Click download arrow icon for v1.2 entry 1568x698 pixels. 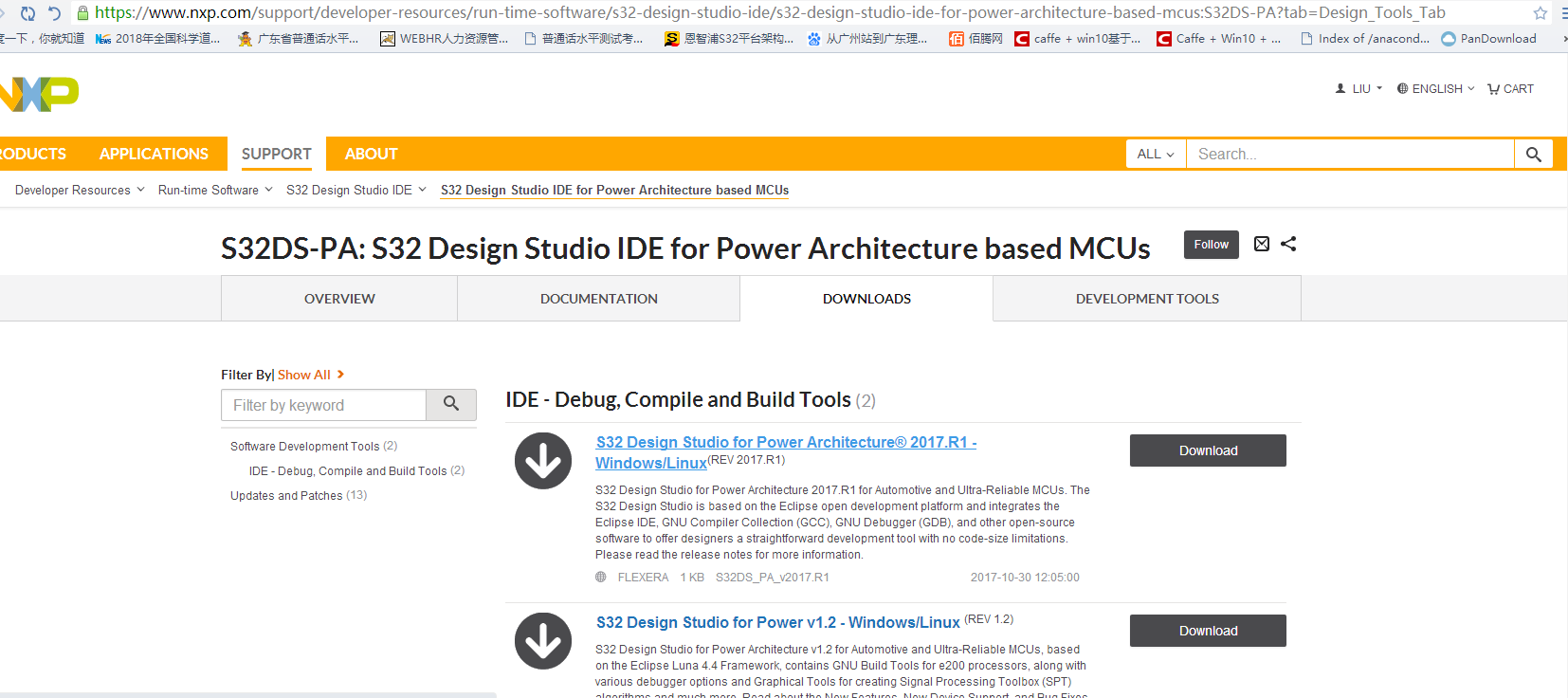543,641
